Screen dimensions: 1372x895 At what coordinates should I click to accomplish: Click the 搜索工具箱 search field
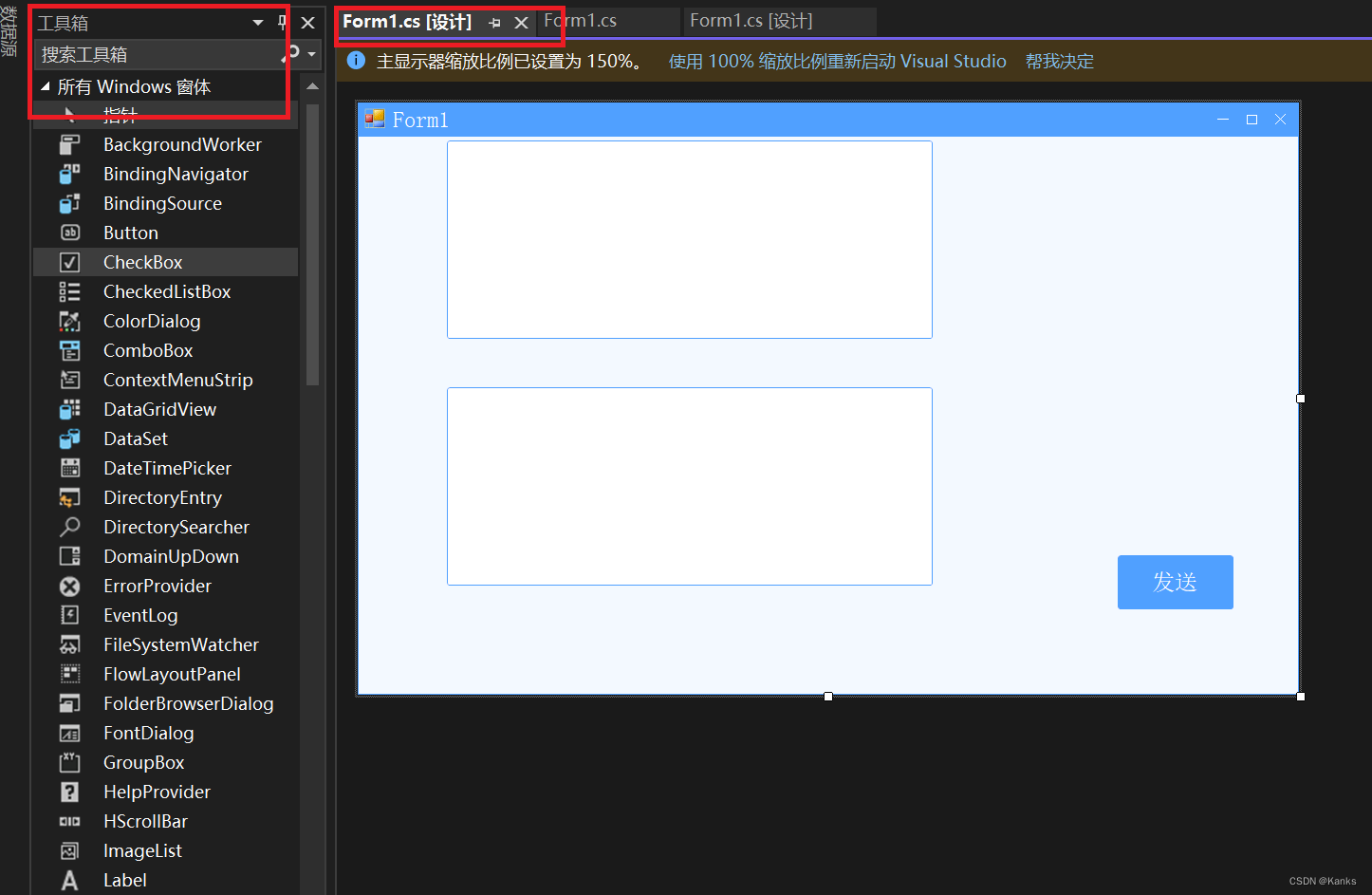tap(158, 54)
